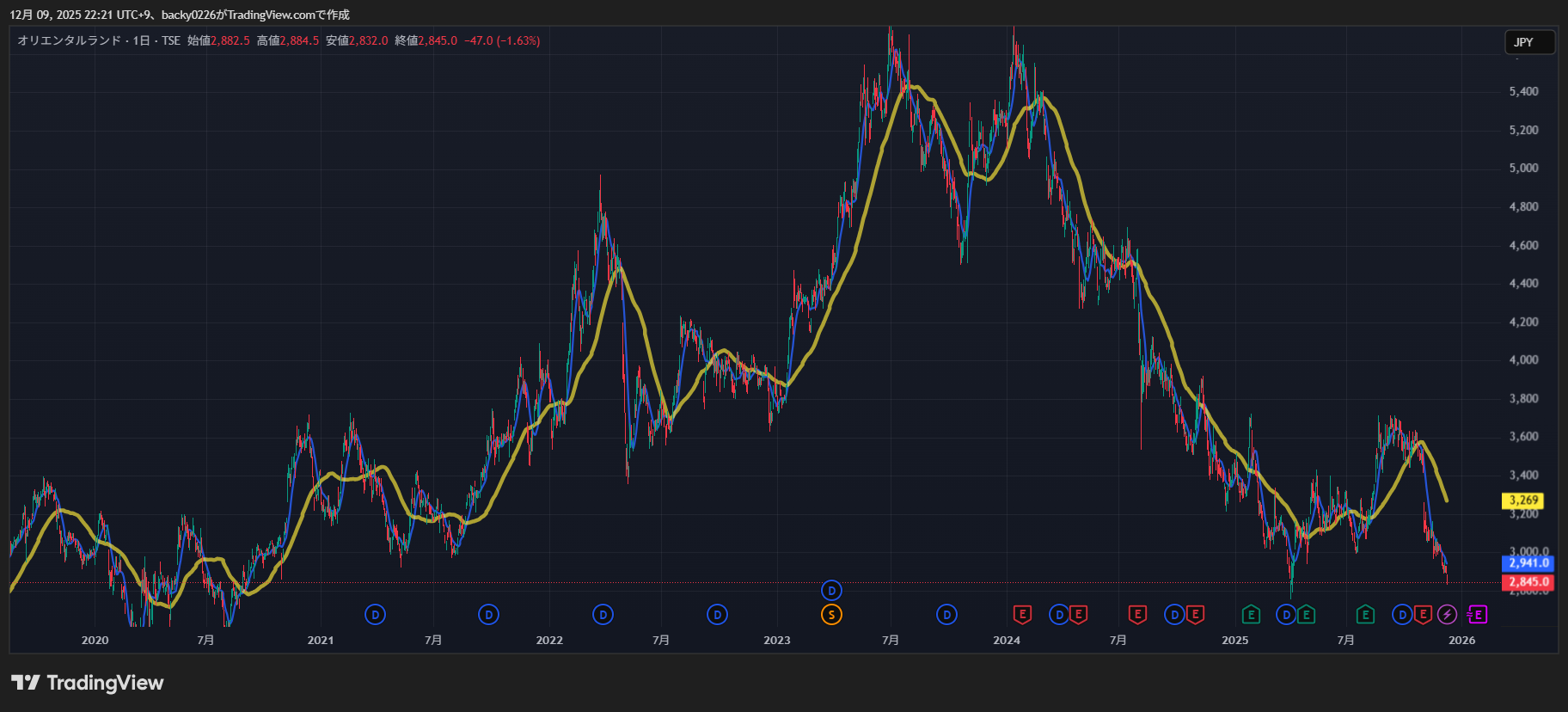The height and width of the screenshot is (712, 1568).
Task: Click the D dividend marker above the split marker
Action: 831,591
